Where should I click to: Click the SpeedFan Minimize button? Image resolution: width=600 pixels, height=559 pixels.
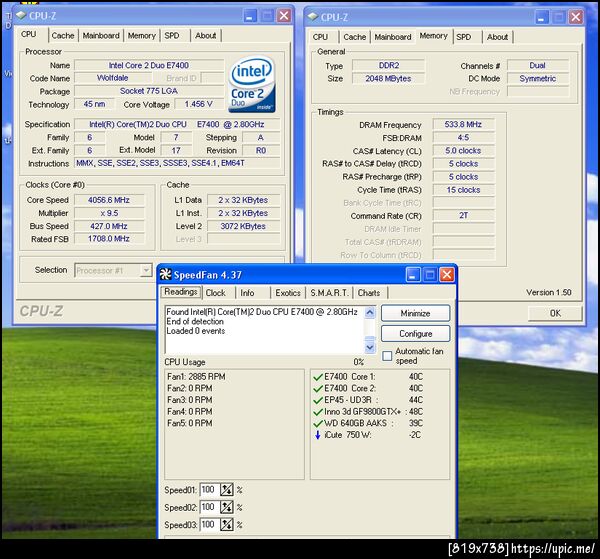(x=415, y=313)
